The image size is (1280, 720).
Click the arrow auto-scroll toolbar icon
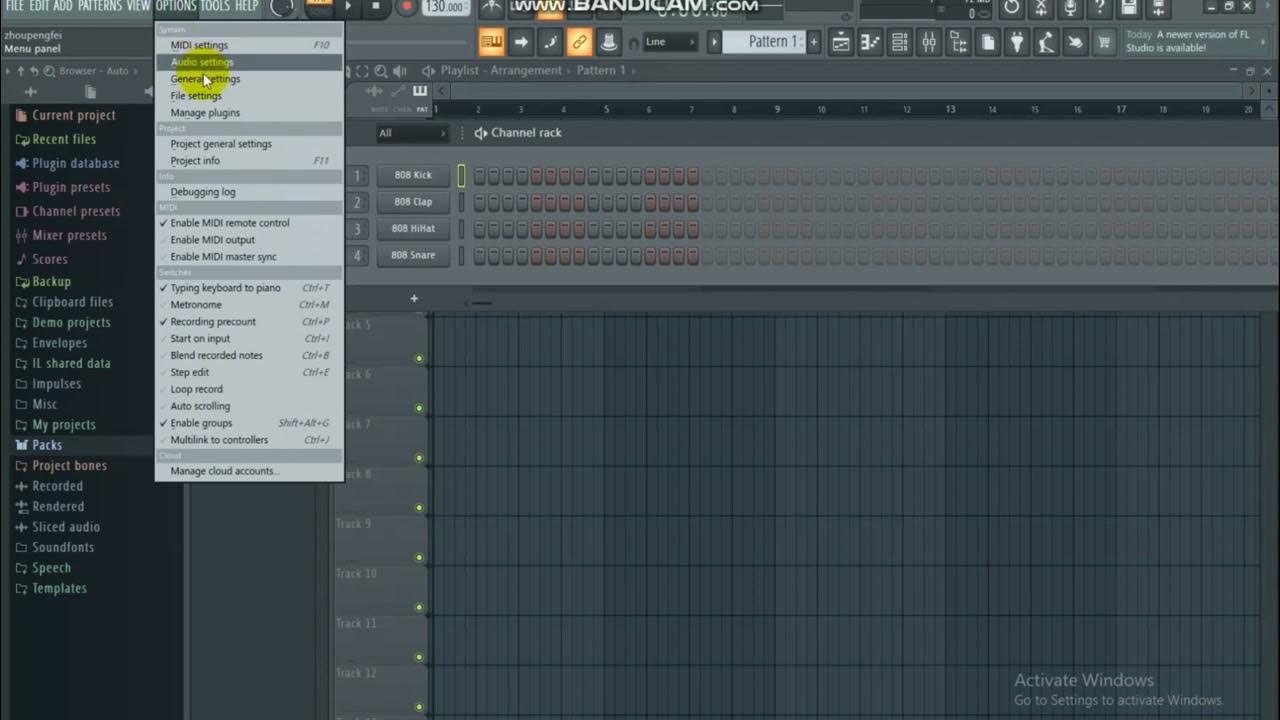[521, 41]
